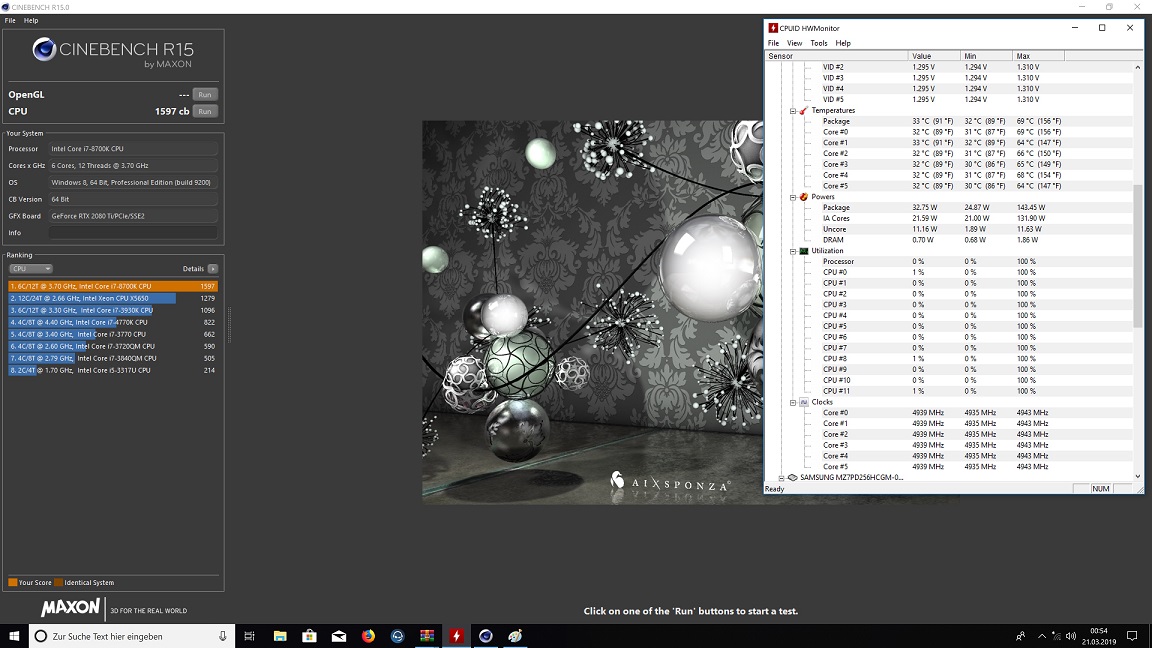
Task: Open Task View from the taskbar
Action: click(x=249, y=636)
